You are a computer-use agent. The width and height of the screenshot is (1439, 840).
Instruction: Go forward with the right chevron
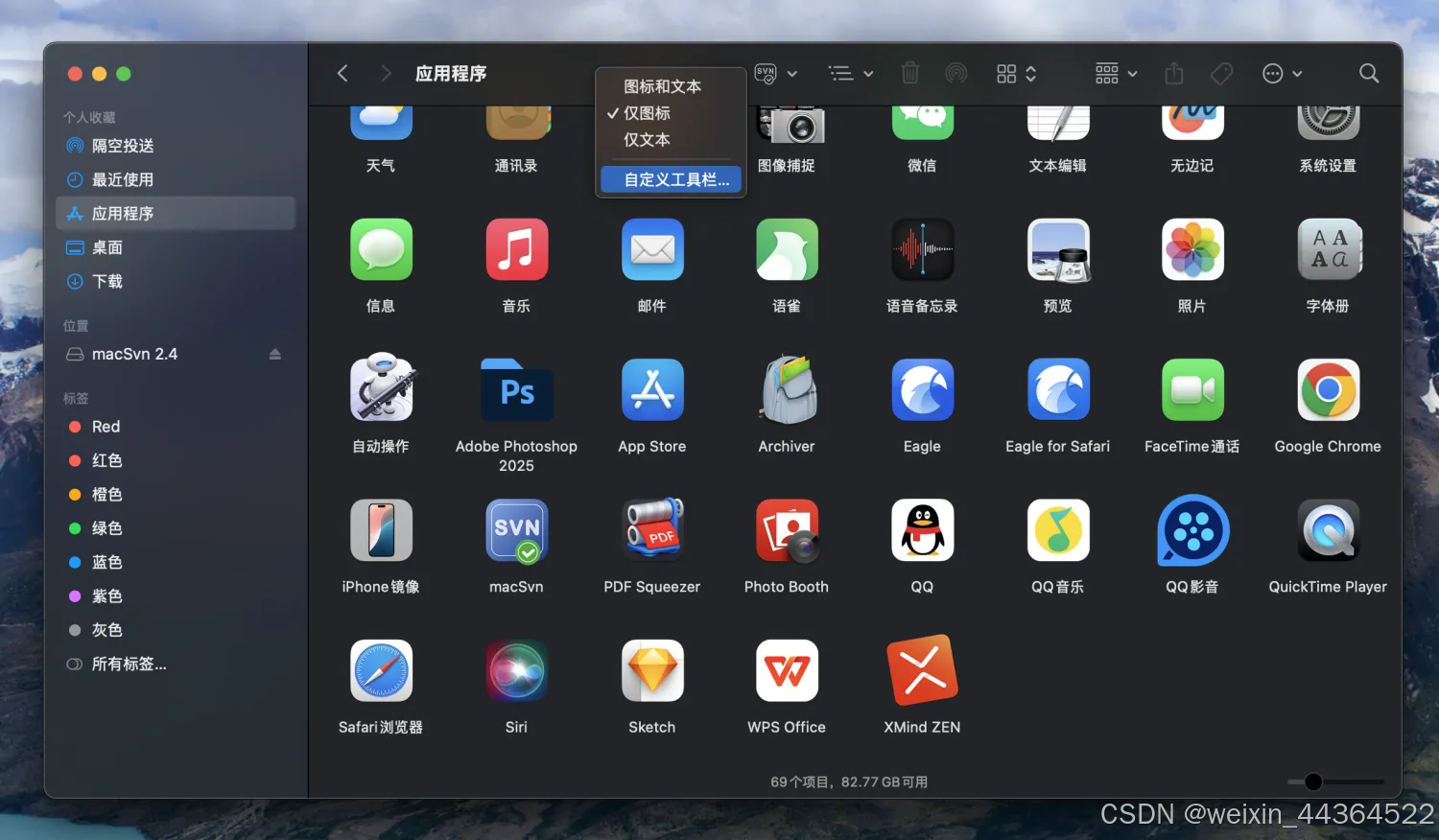click(x=386, y=73)
